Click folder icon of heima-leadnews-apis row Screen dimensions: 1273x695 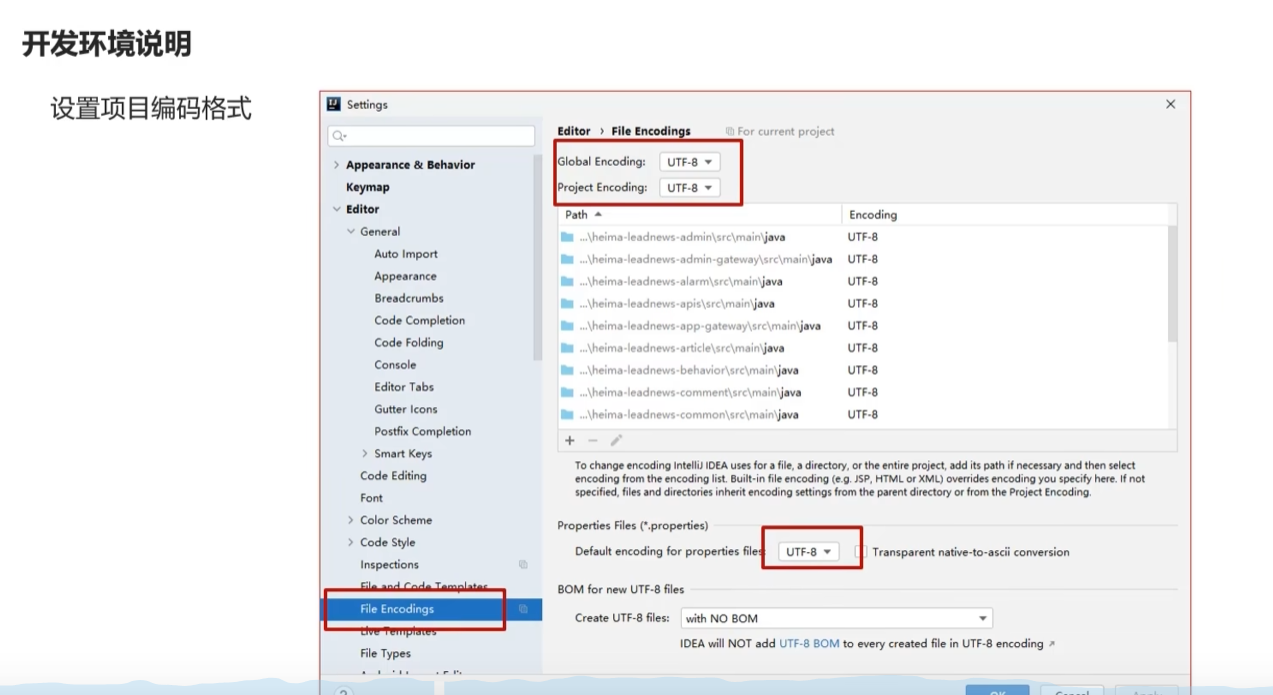tap(567, 303)
